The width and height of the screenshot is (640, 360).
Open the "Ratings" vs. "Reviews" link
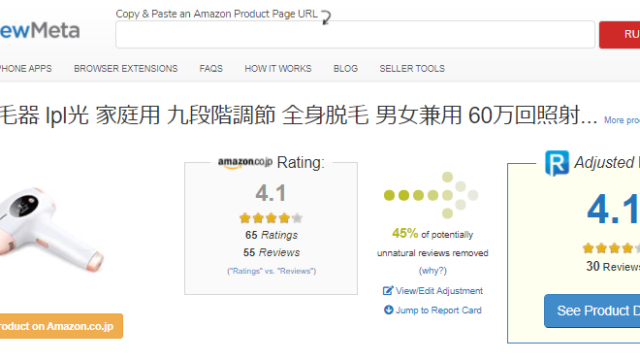click(271, 271)
